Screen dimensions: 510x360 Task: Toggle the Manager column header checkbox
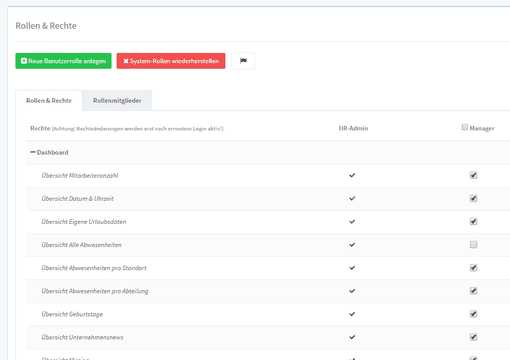point(465,127)
